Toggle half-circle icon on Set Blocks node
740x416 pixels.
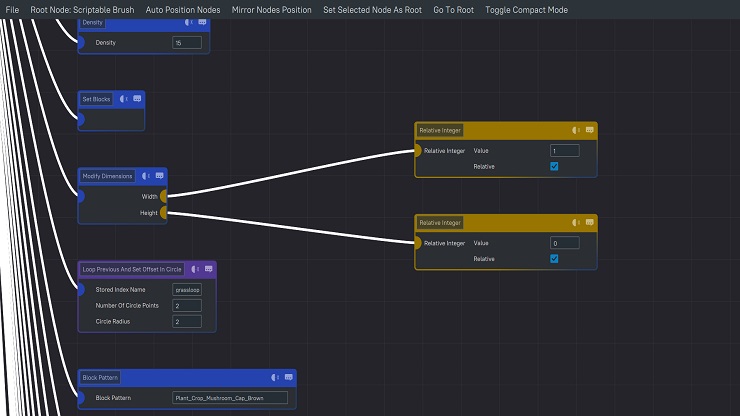tap(124, 99)
